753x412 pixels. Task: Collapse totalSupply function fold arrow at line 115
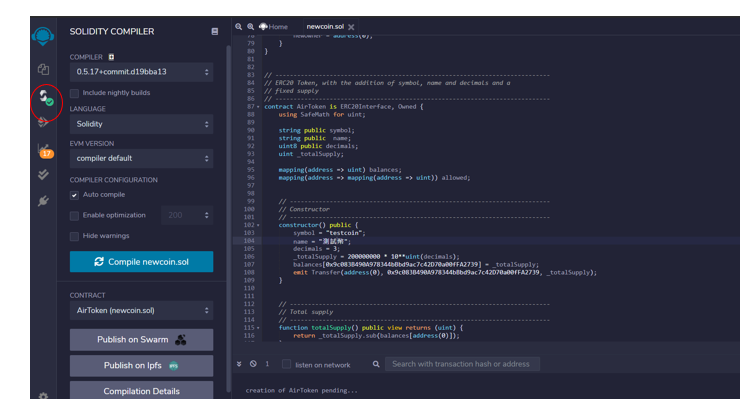258,327
